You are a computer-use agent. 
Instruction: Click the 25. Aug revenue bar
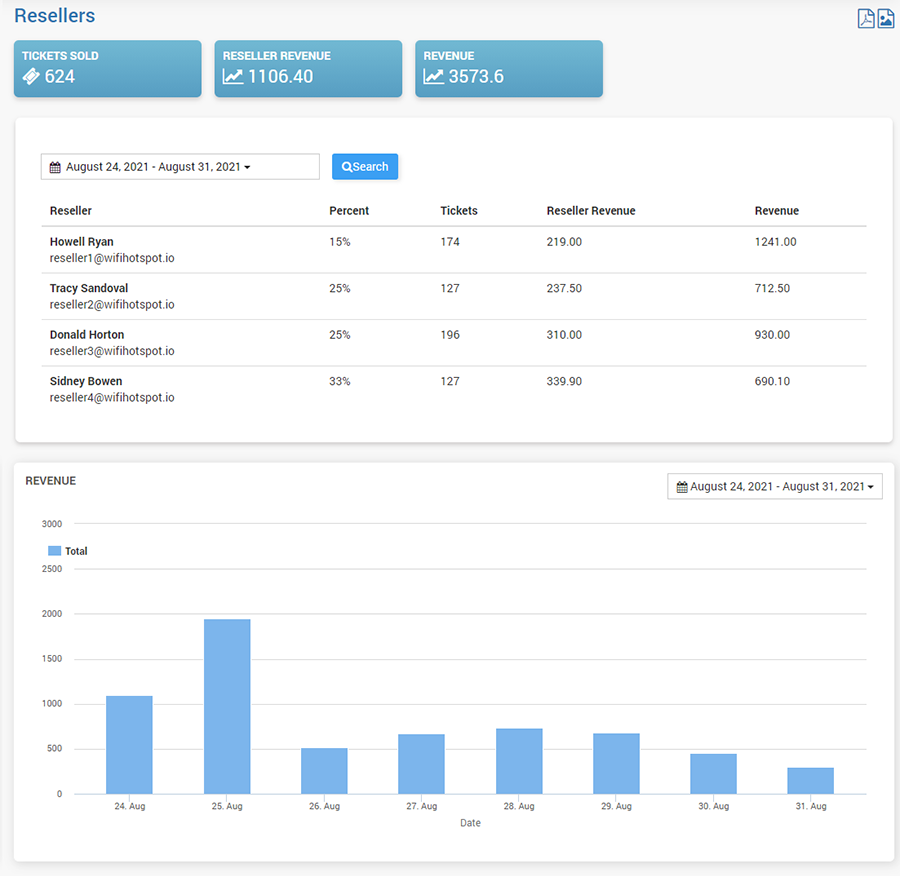pyautogui.click(x=227, y=706)
